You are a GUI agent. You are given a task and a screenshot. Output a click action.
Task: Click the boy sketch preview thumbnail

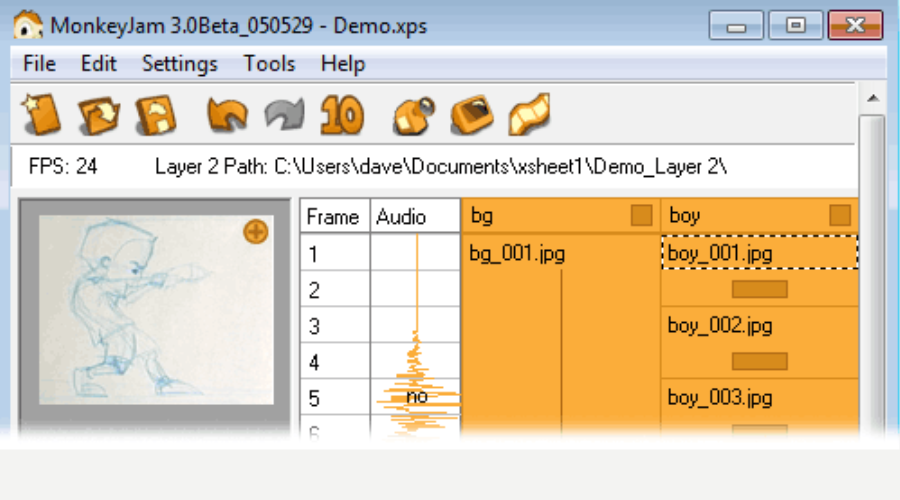(156, 310)
